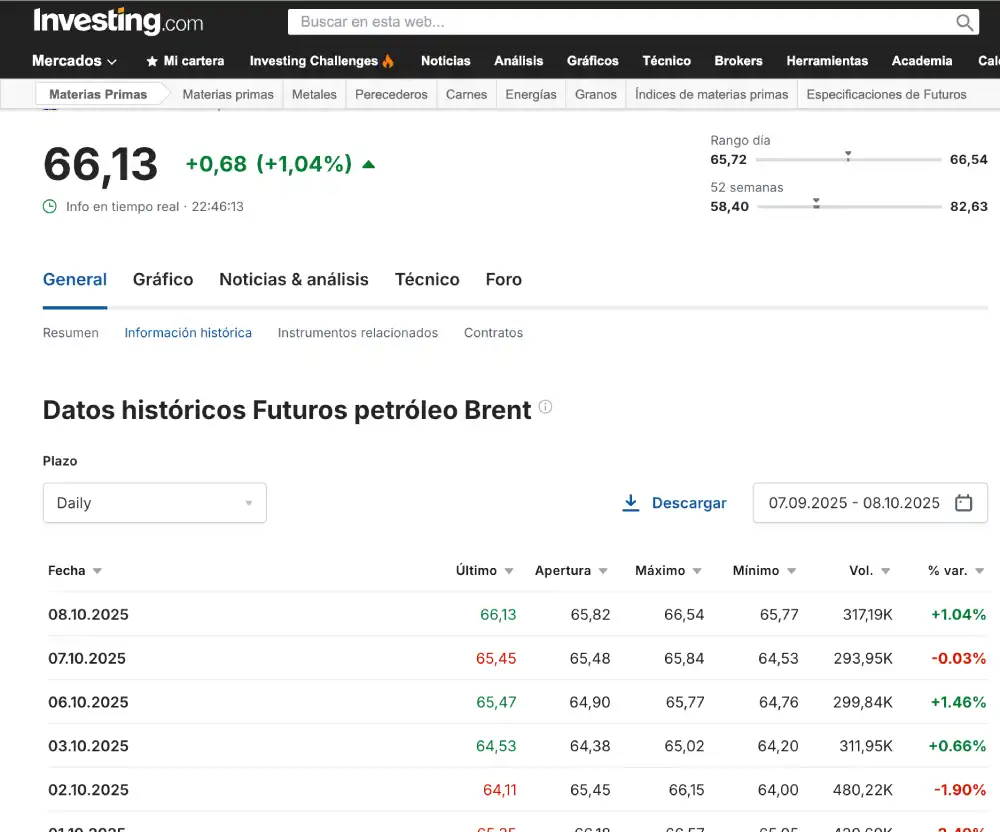This screenshot has width=1000, height=832.
Task: Open the calendar icon in date range
Action: click(964, 503)
